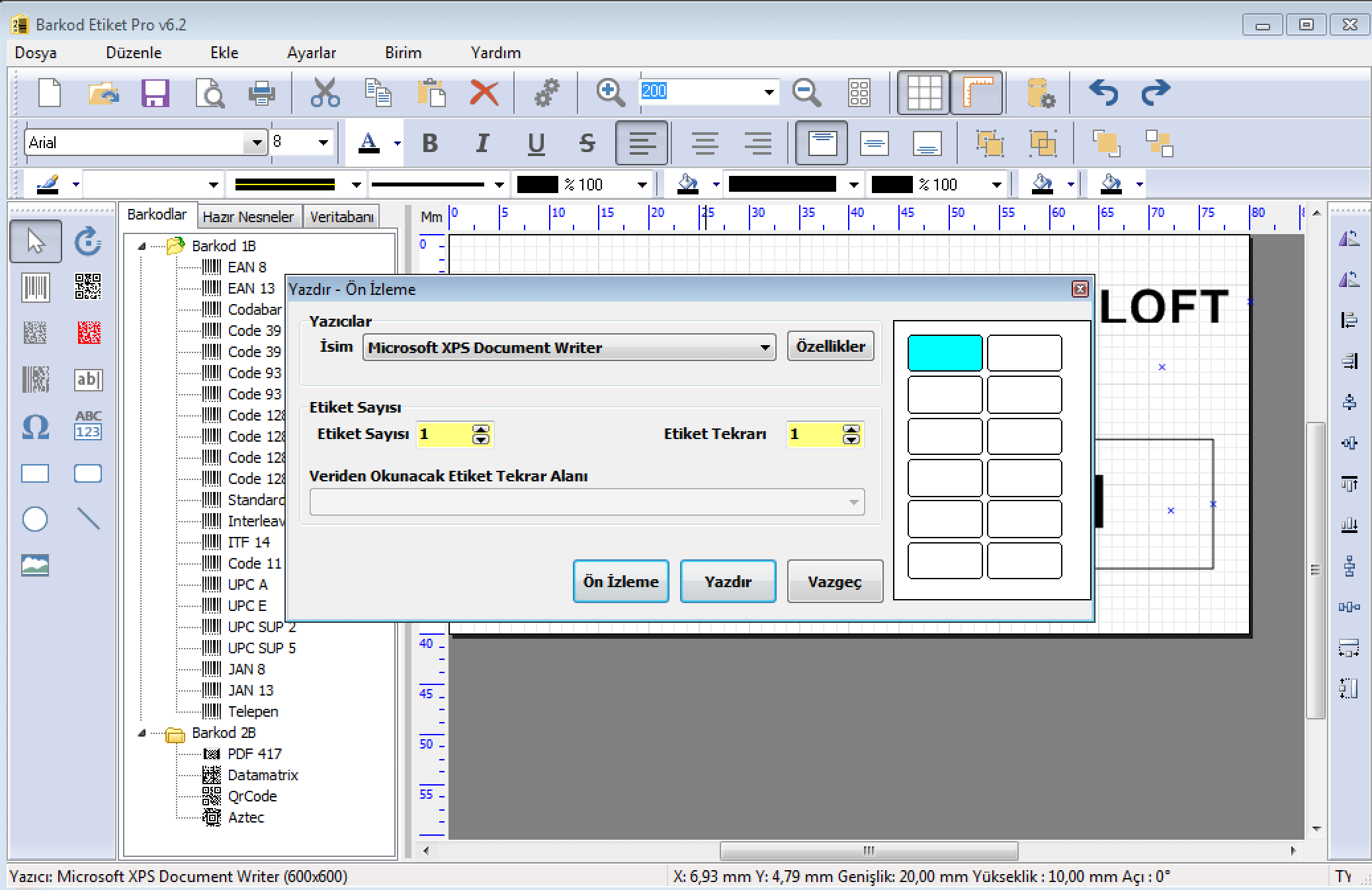Click the line color black swatch

click(537, 184)
